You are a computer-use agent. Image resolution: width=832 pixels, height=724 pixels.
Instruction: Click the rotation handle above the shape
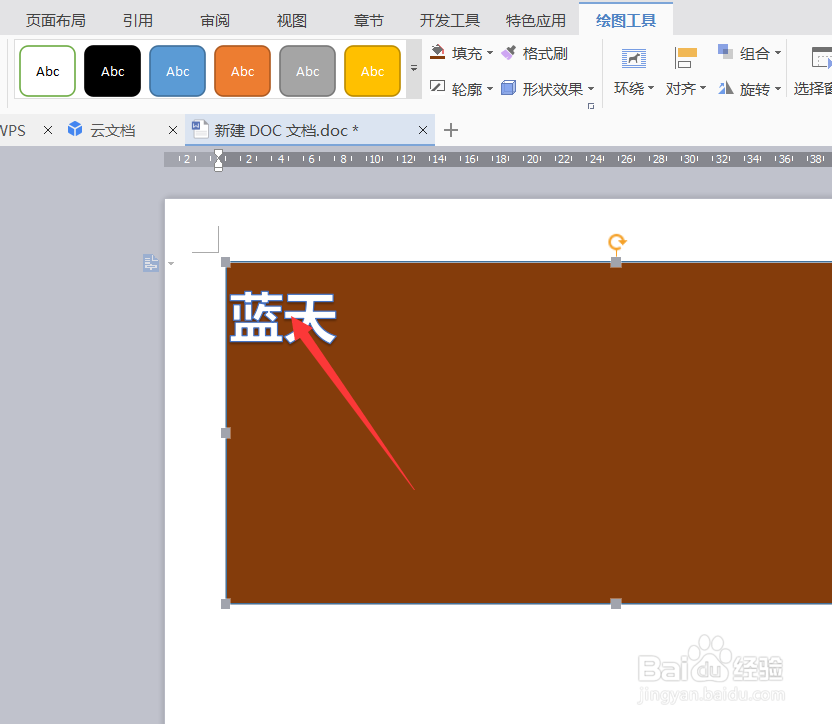[x=617, y=242]
